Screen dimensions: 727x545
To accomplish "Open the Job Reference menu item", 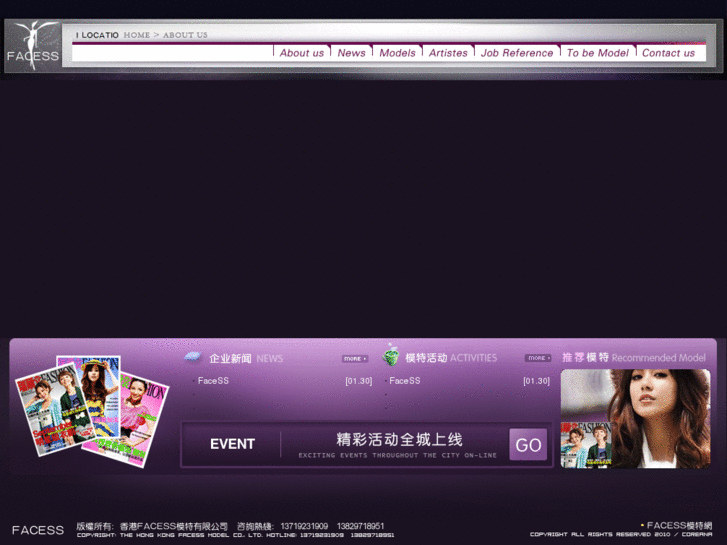I will pos(517,53).
